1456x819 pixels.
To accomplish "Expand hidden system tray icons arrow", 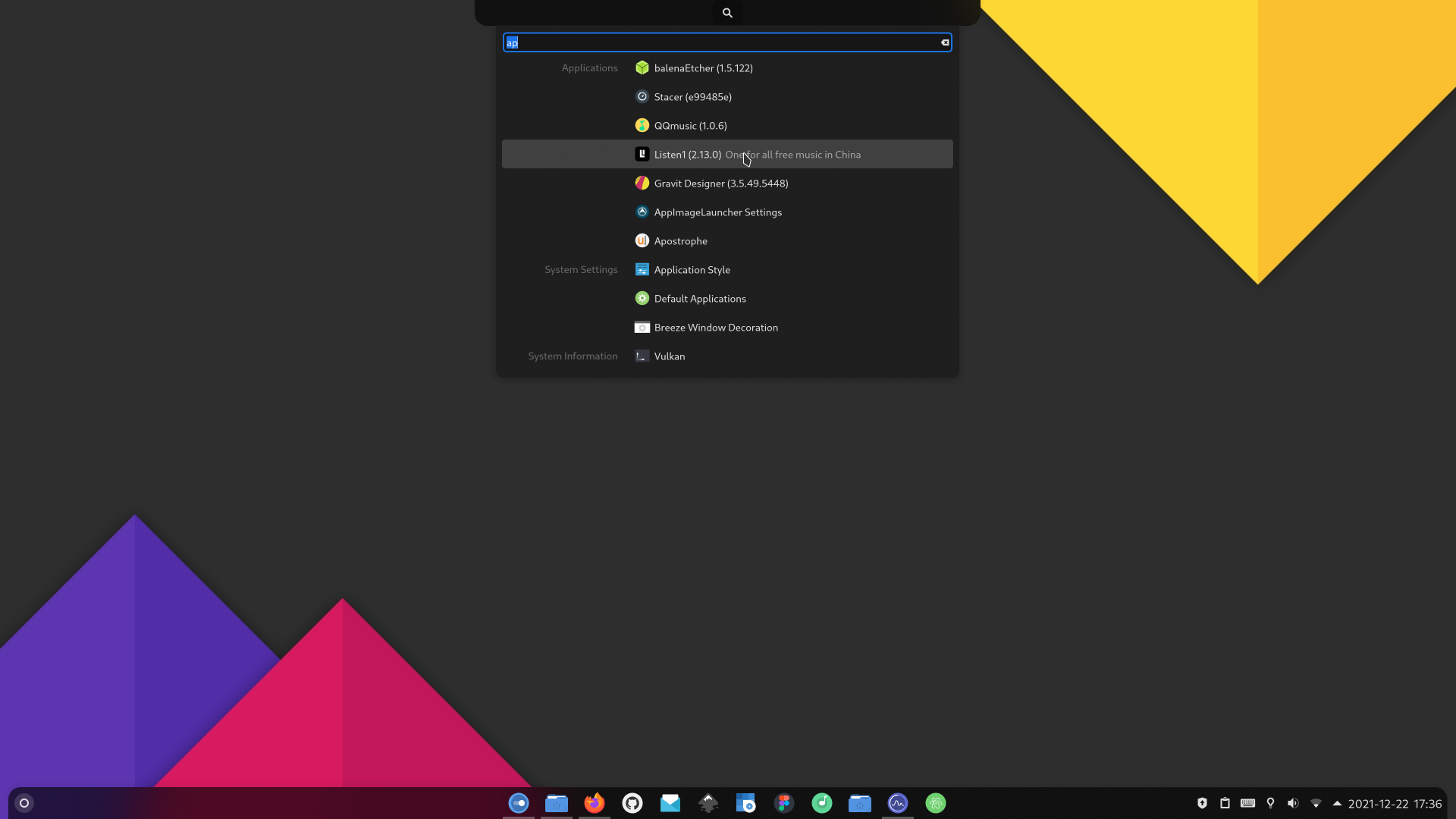I will tap(1337, 803).
